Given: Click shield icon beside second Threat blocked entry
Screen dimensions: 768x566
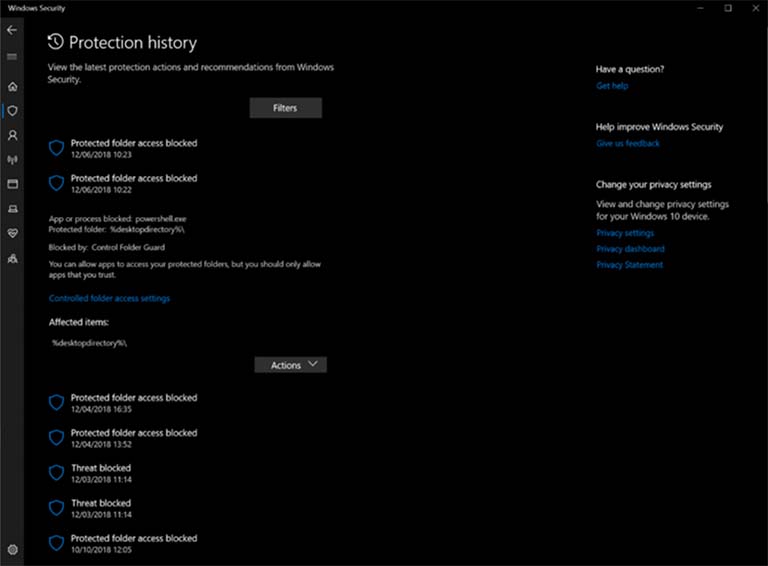Looking at the screenshot, I should 56,508.
